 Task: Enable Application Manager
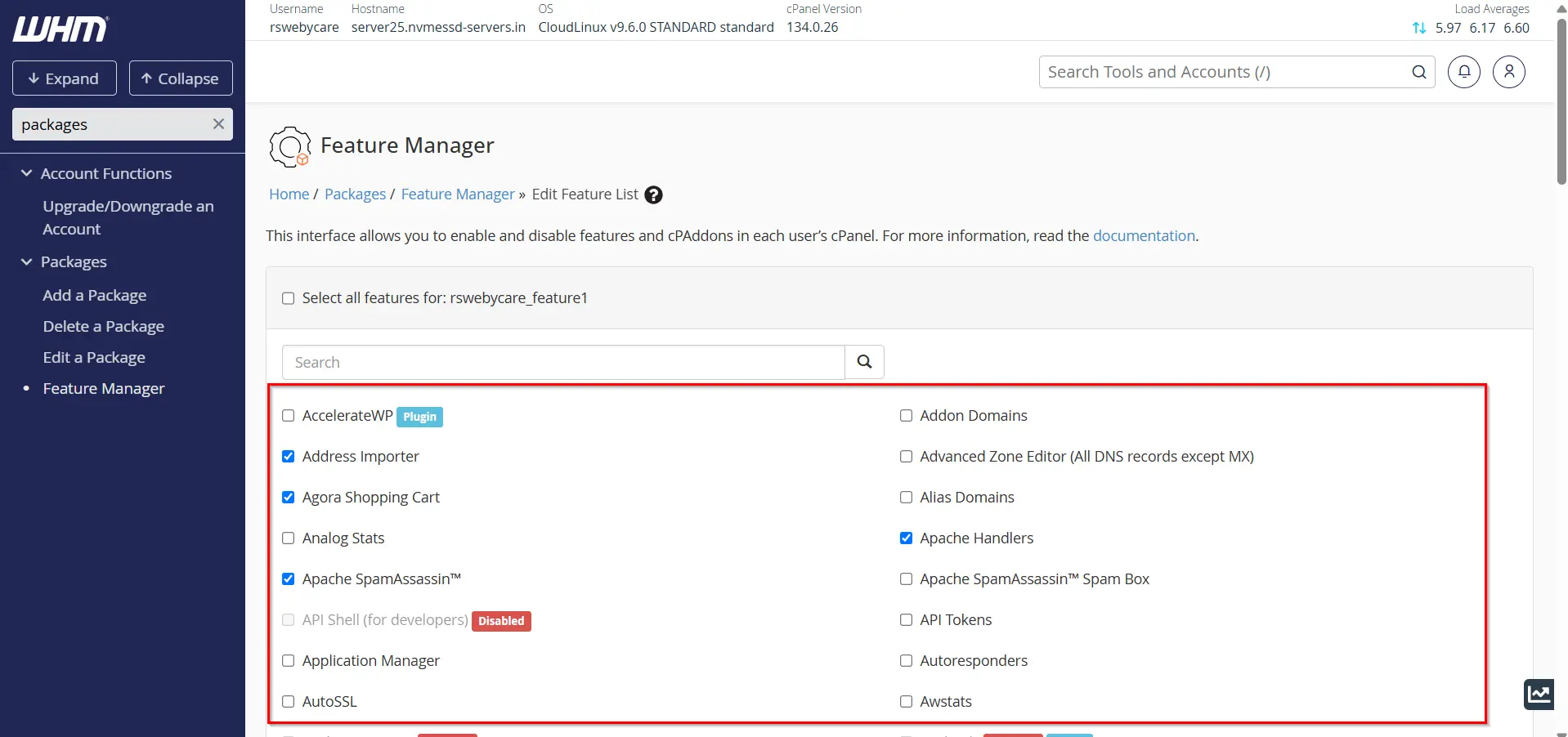(x=288, y=661)
